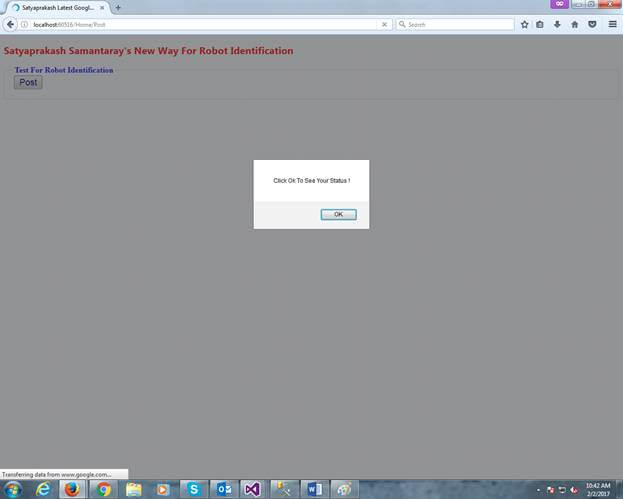Open the Downloads arrow icon
The width and height of the screenshot is (623, 499).
click(x=557, y=25)
